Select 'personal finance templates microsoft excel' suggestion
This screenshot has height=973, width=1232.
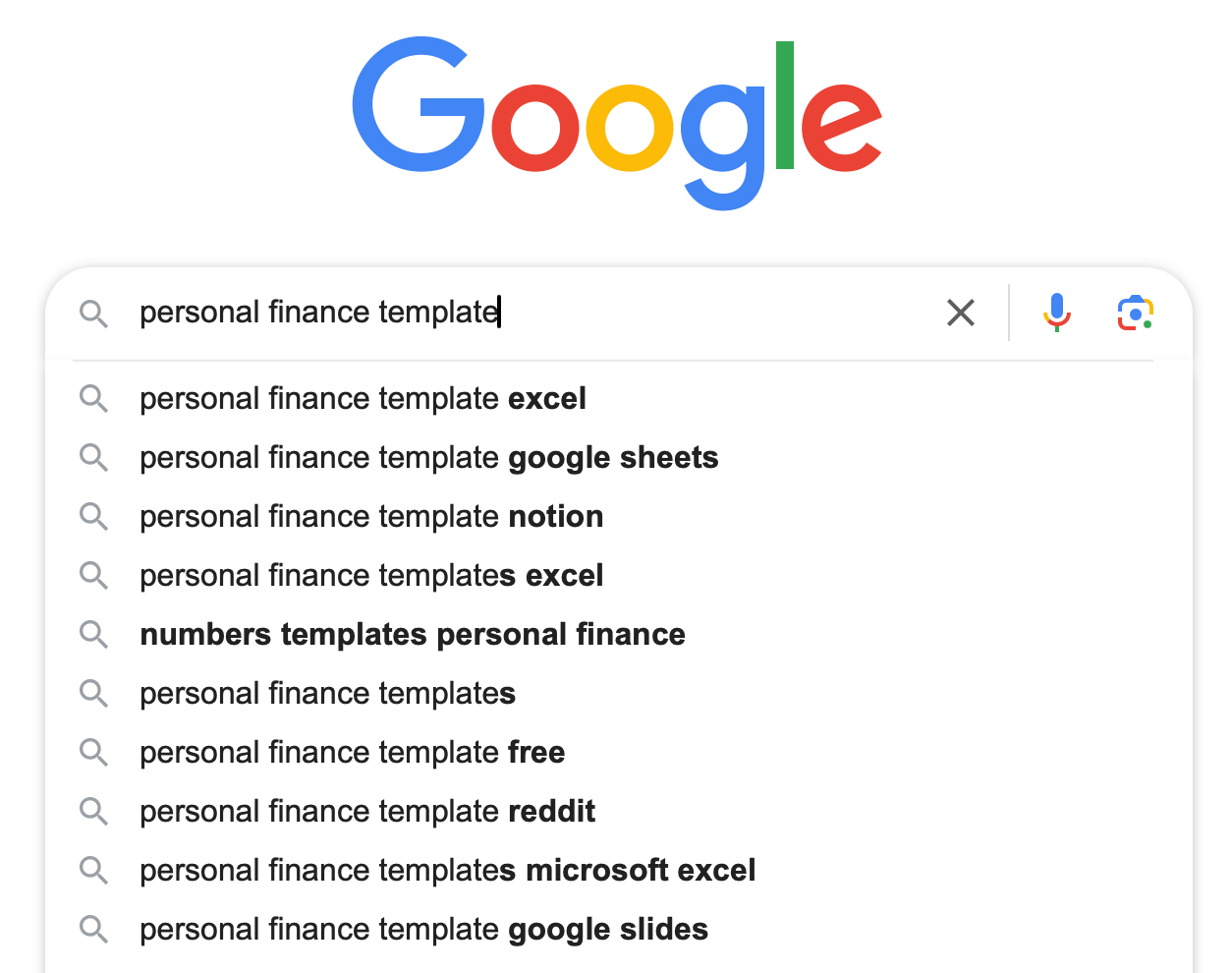pos(619,871)
